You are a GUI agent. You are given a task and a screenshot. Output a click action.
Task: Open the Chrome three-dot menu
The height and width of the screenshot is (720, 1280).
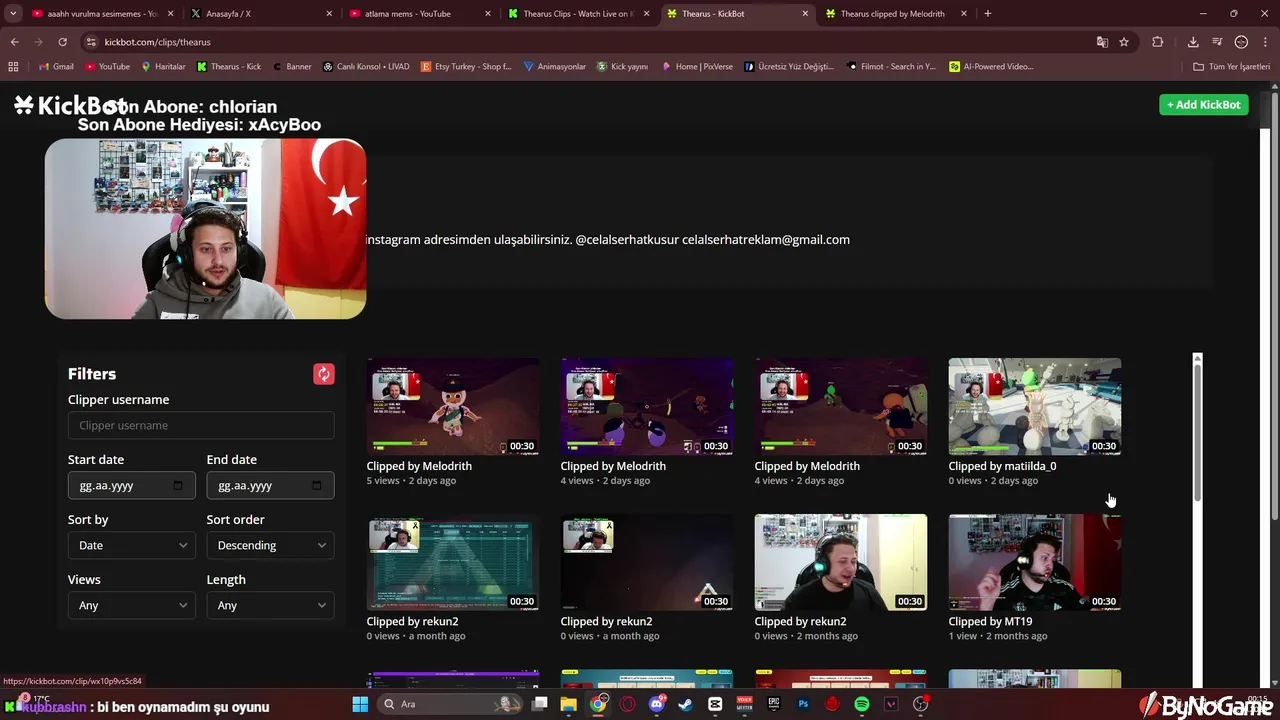[x=1264, y=42]
